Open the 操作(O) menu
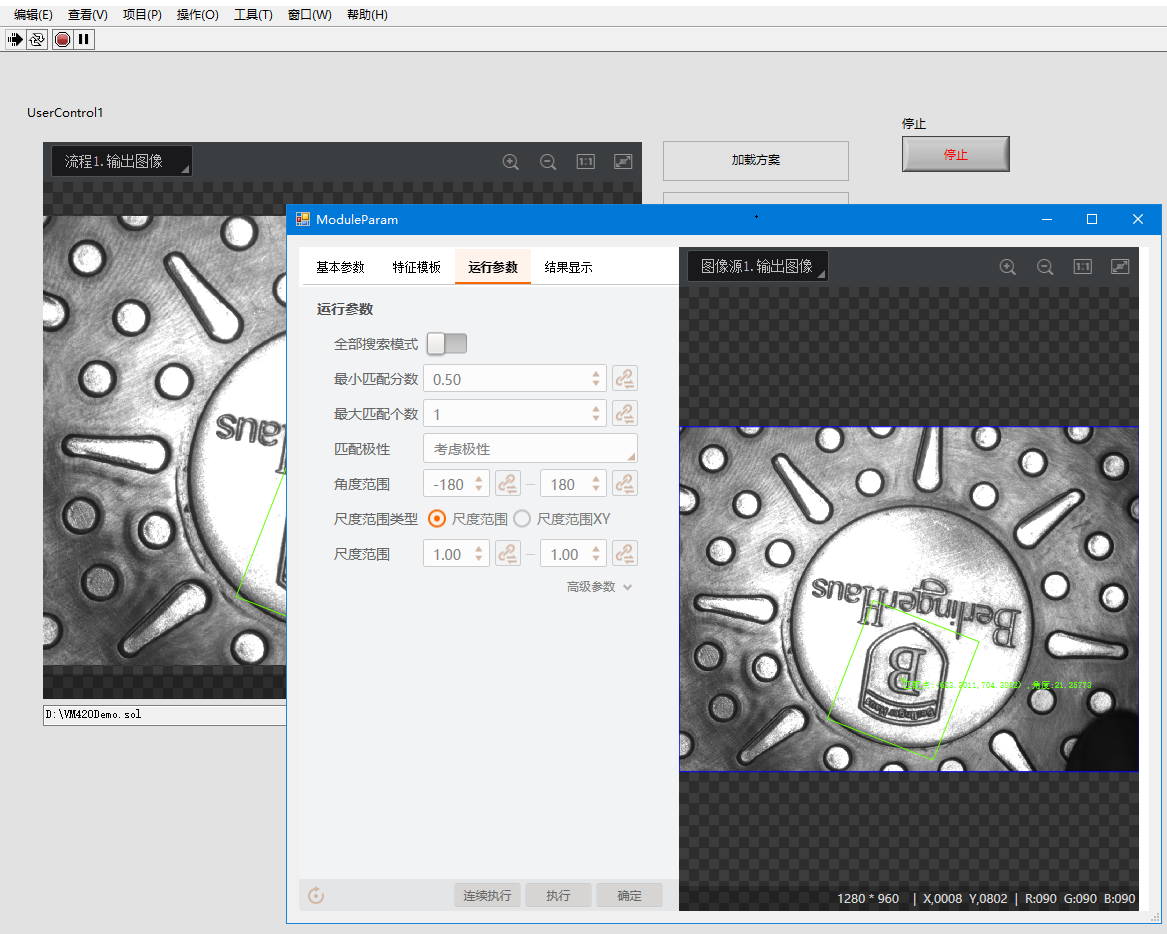 [x=198, y=15]
